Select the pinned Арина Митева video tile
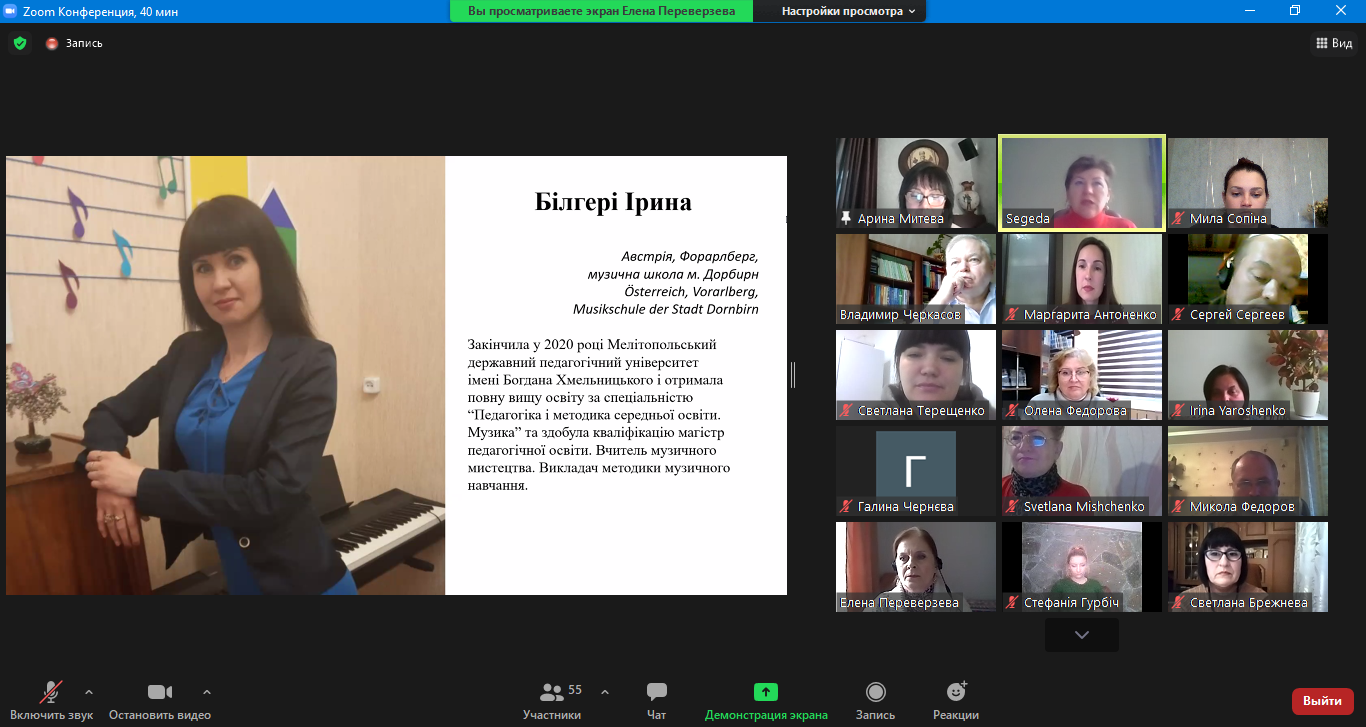This screenshot has width=1366, height=727. pyautogui.click(x=915, y=182)
